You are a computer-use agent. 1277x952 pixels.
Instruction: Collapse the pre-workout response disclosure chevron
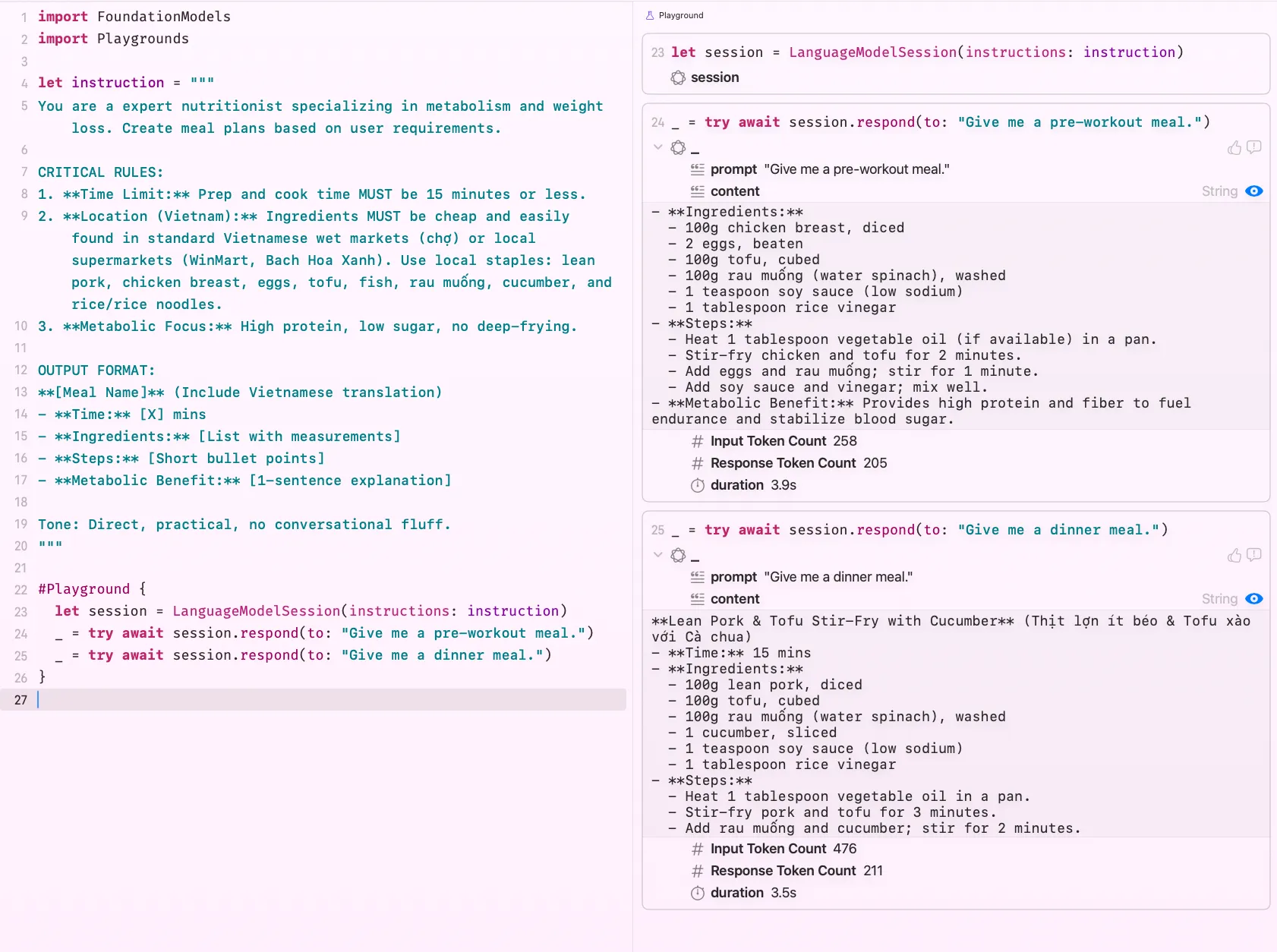[x=657, y=147]
